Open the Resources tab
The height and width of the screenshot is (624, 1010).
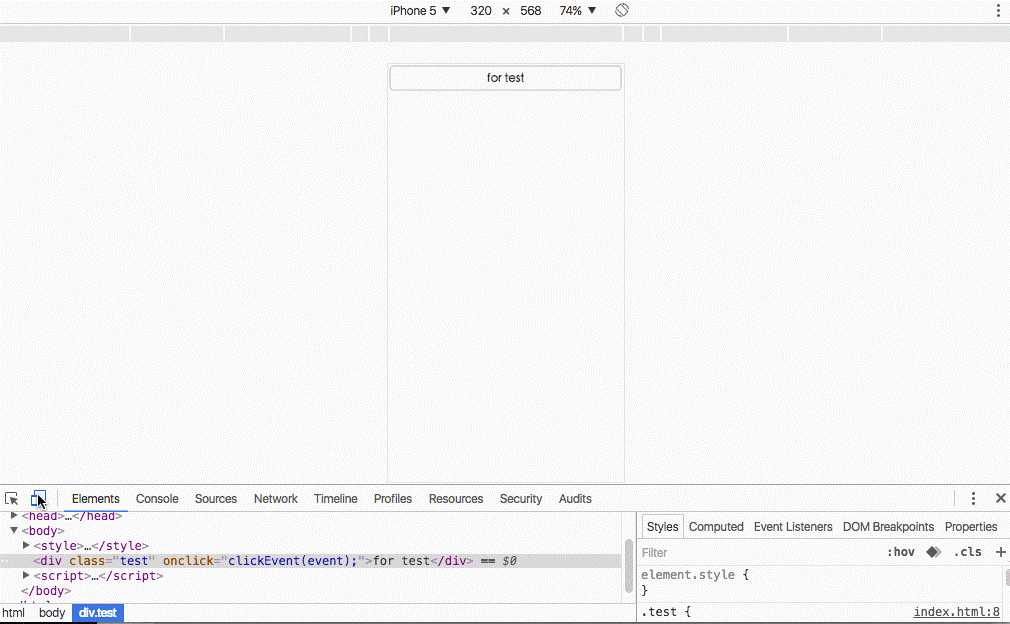tap(455, 498)
